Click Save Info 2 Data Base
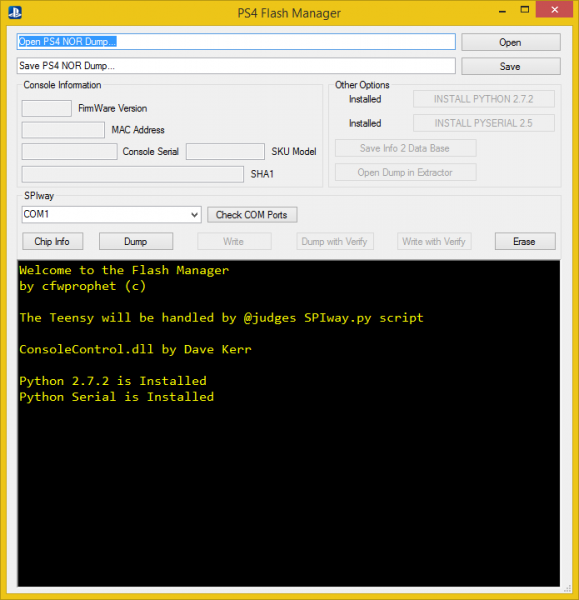The image size is (579, 600). [x=405, y=148]
